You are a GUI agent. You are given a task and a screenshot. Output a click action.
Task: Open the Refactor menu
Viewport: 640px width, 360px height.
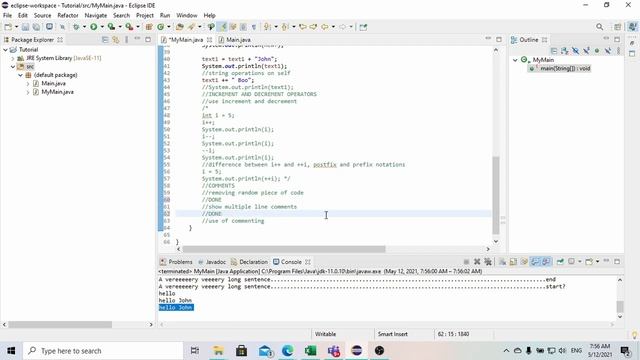[x=67, y=16]
